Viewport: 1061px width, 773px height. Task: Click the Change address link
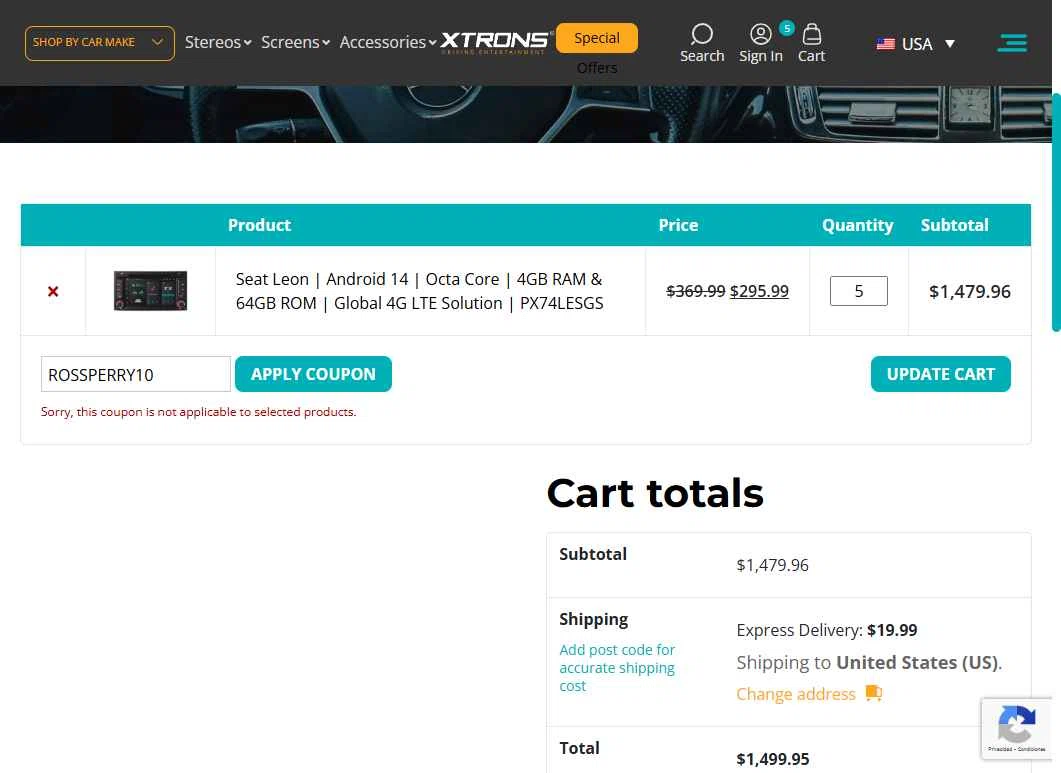(796, 694)
